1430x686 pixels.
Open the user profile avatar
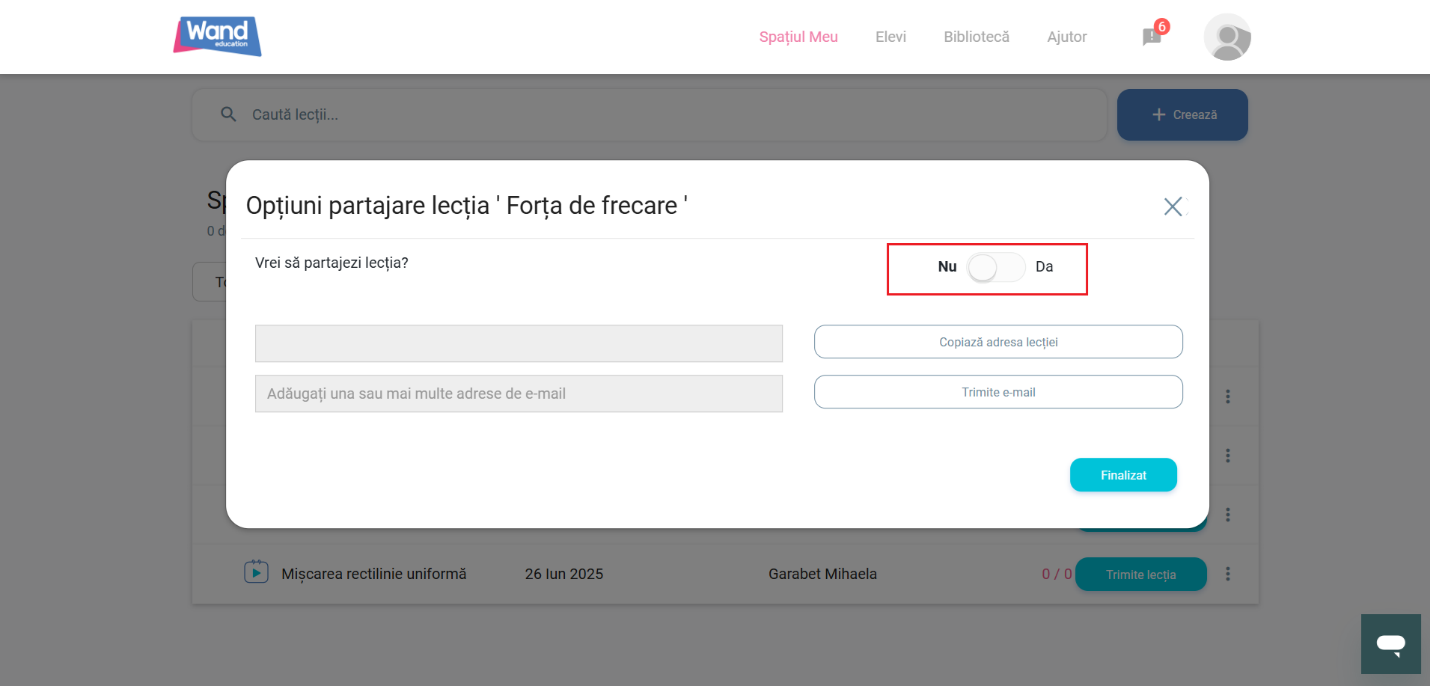tap(1227, 37)
